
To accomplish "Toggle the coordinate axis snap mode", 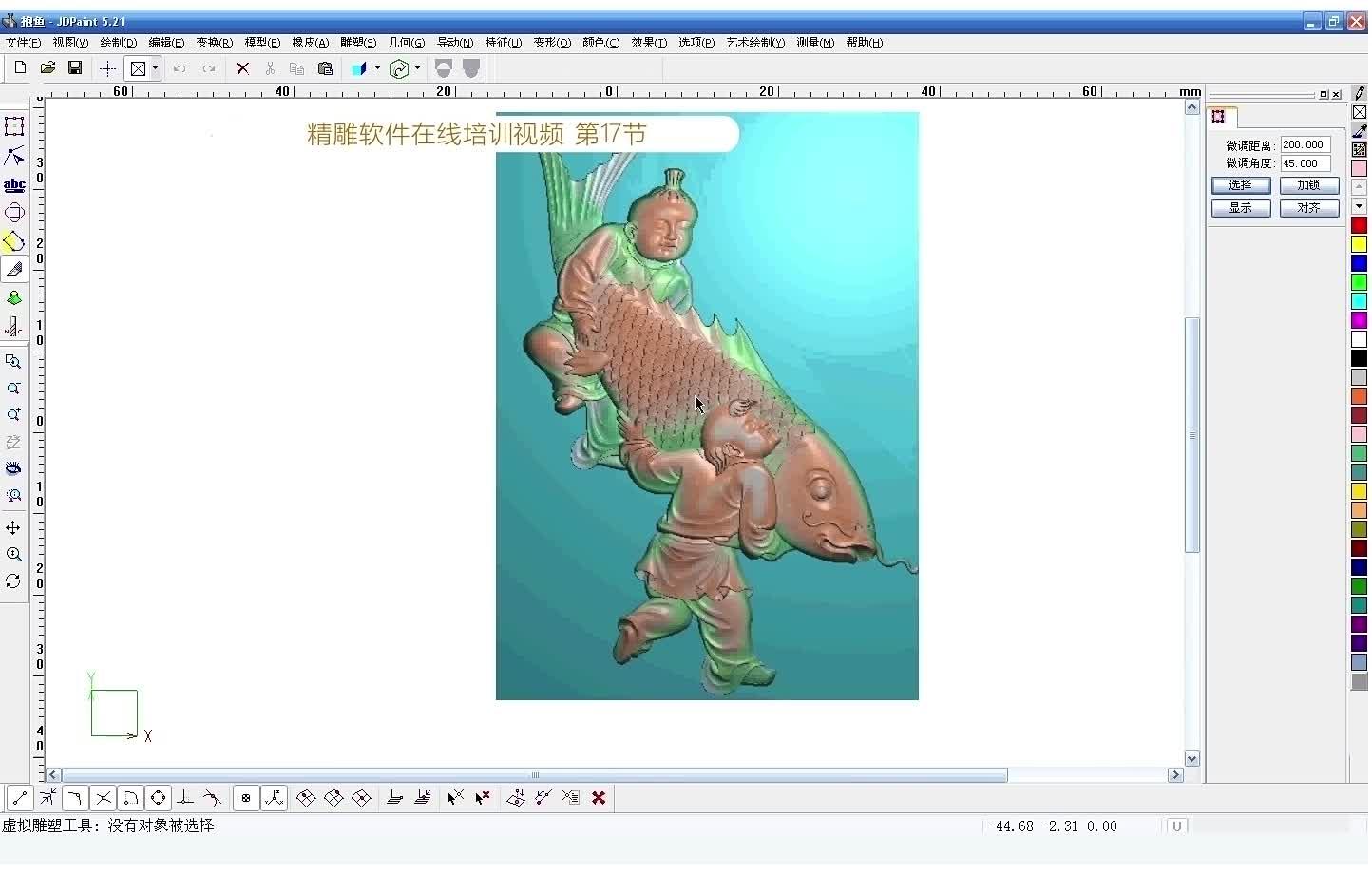I will pos(274,798).
